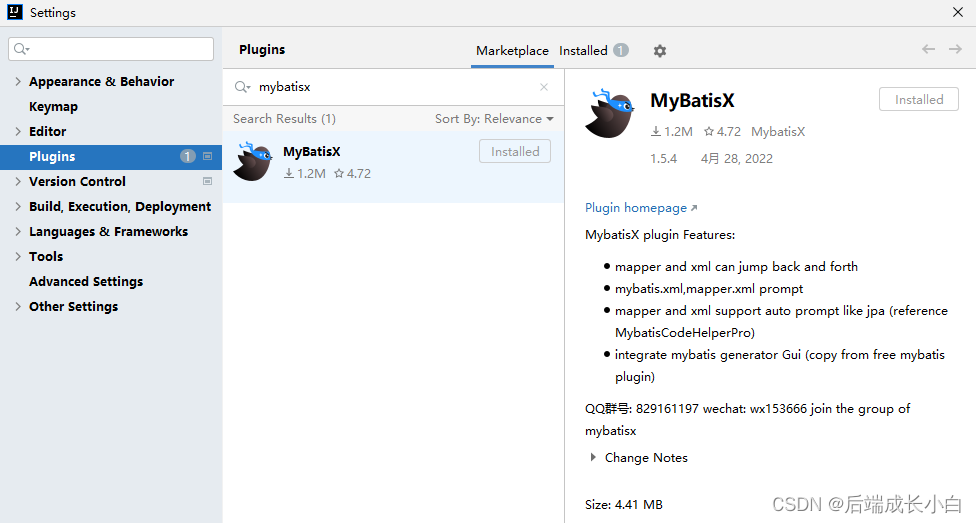Click the Search Results (1) label
This screenshot has height=523, width=976.
pyautogui.click(x=284, y=119)
